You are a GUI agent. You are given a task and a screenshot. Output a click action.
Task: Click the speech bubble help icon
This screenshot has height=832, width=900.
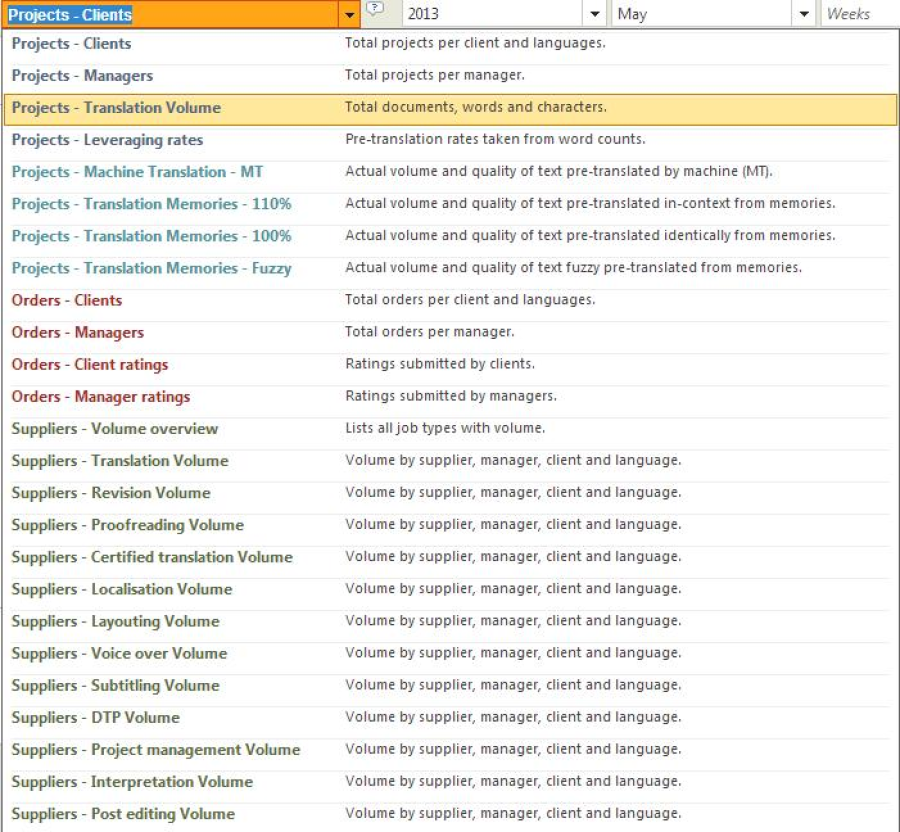pos(375,11)
